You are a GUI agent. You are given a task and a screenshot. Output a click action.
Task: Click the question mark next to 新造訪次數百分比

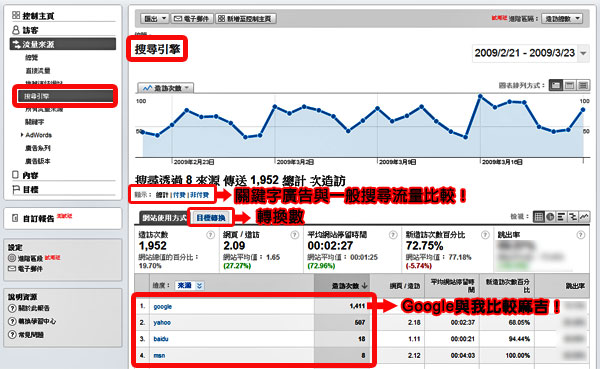coord(485,235)
